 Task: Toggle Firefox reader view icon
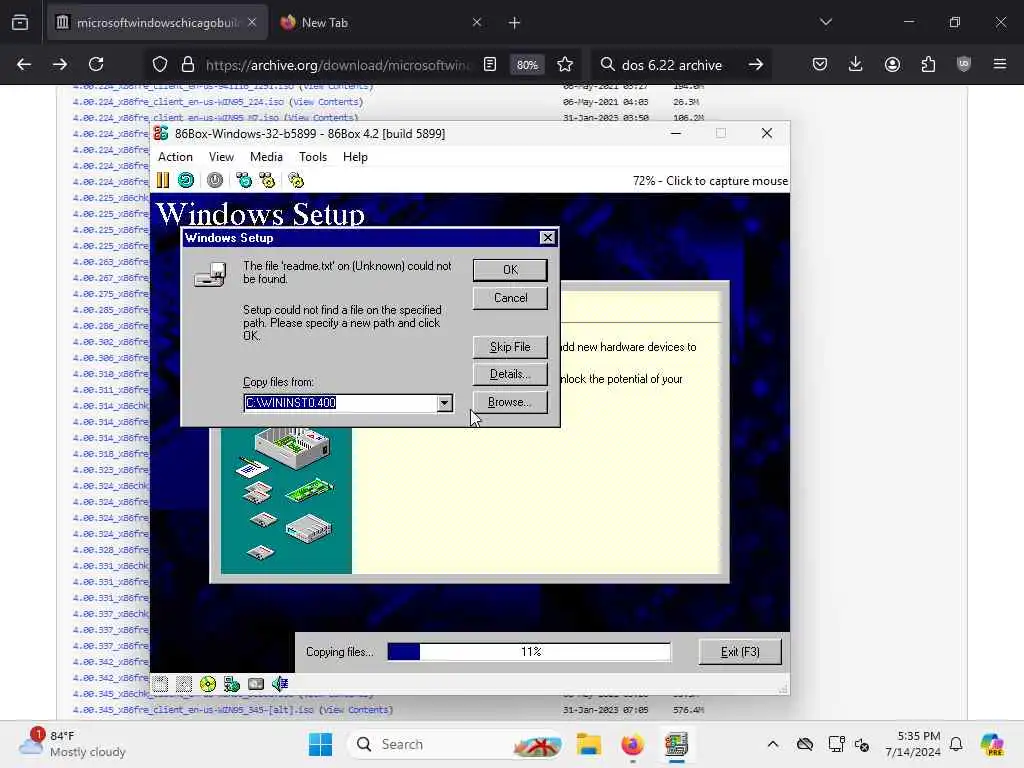(490, 65)
